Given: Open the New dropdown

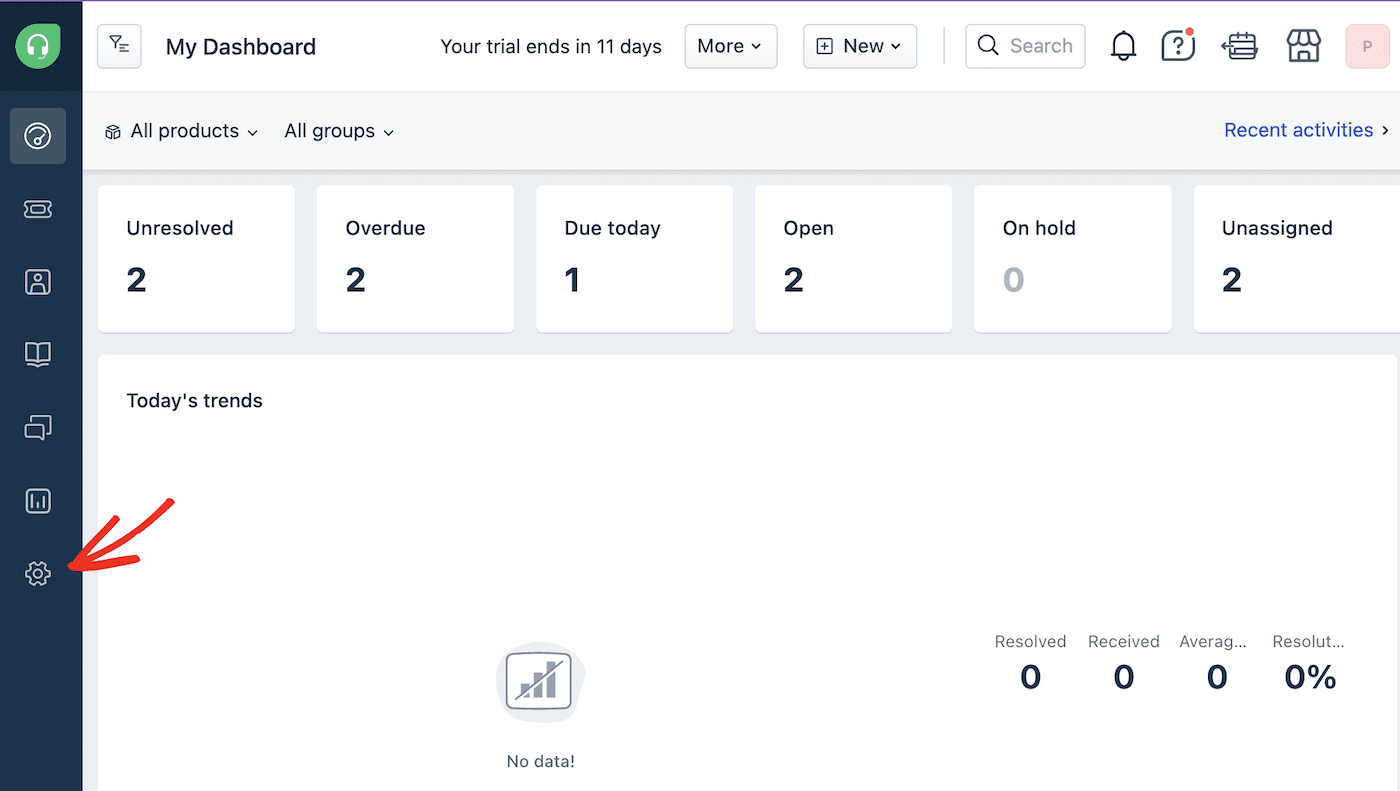Looking at the screenshot, I should (859, 45).
